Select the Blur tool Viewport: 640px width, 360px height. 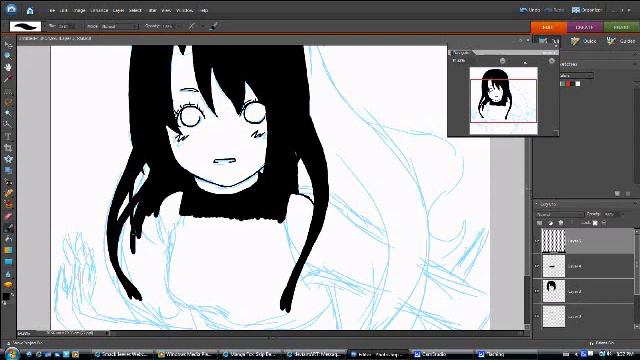pyautogui.click(x=8, y=273)
